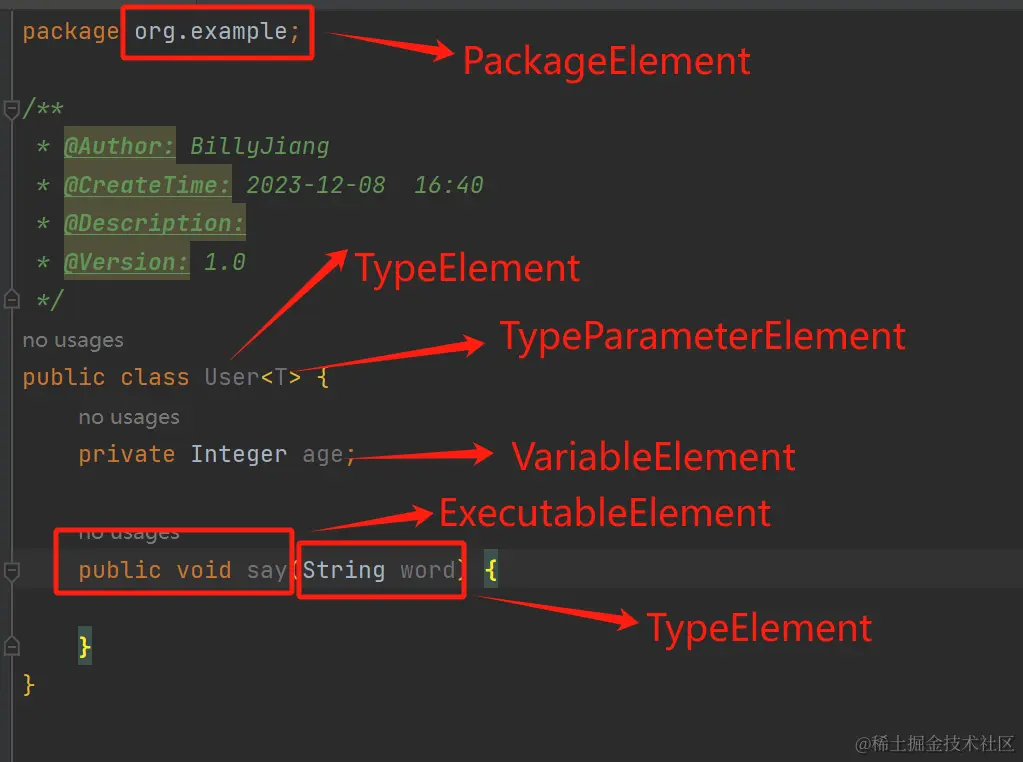Place cursor on type parameter T
Screen dimensions: 1023x762
click(x=281, y=377)
